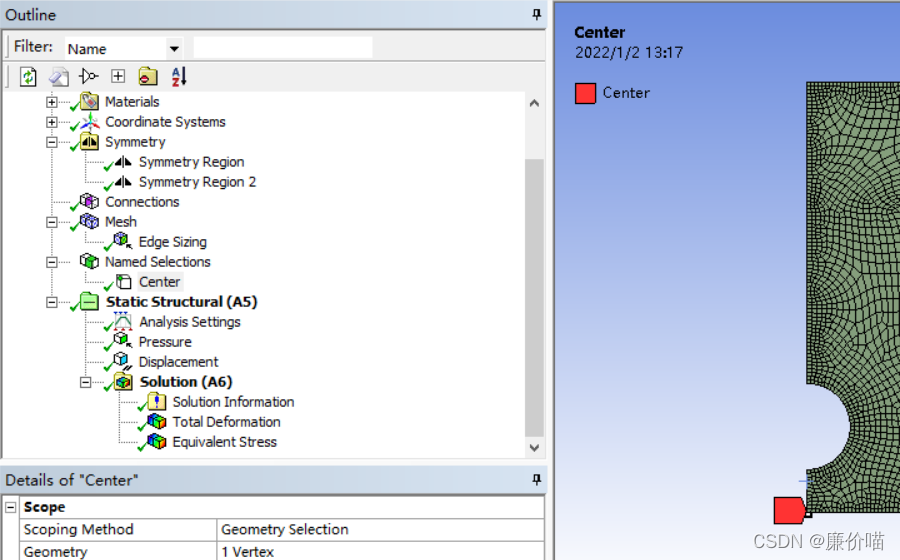Click the 1 Vertex geometry cell

coord(381,551)
